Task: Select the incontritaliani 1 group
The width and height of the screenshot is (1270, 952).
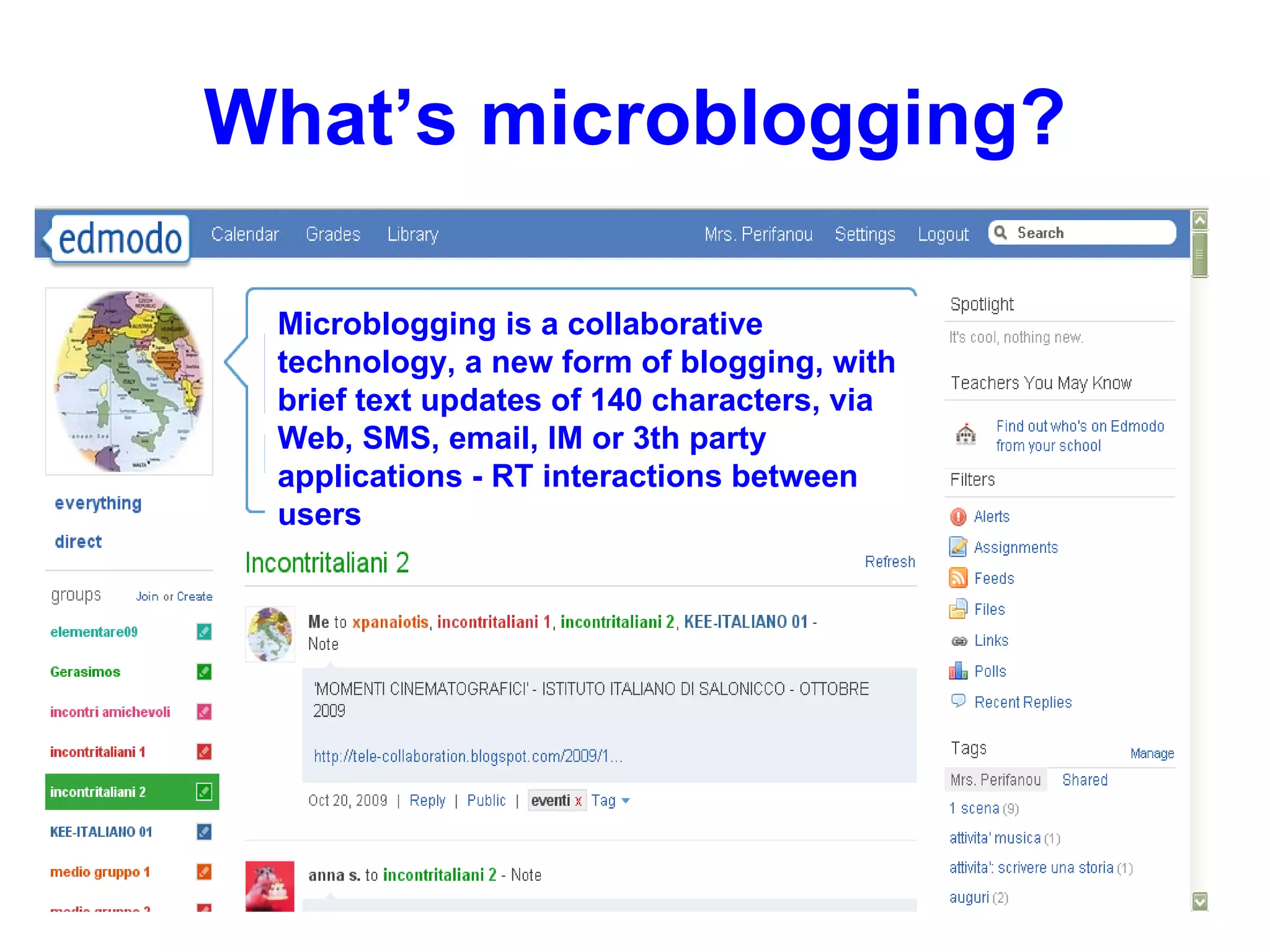Action: point(97,752)
